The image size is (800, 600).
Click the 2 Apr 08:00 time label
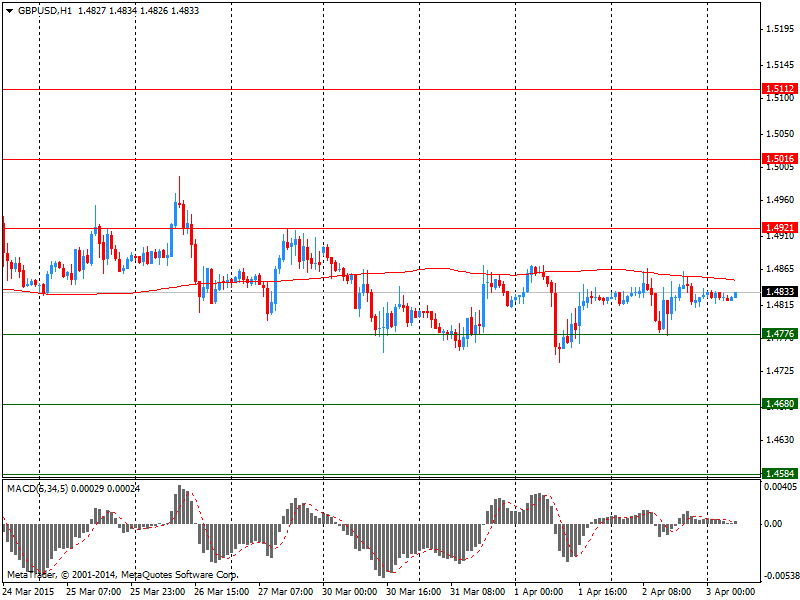(666, 592)
